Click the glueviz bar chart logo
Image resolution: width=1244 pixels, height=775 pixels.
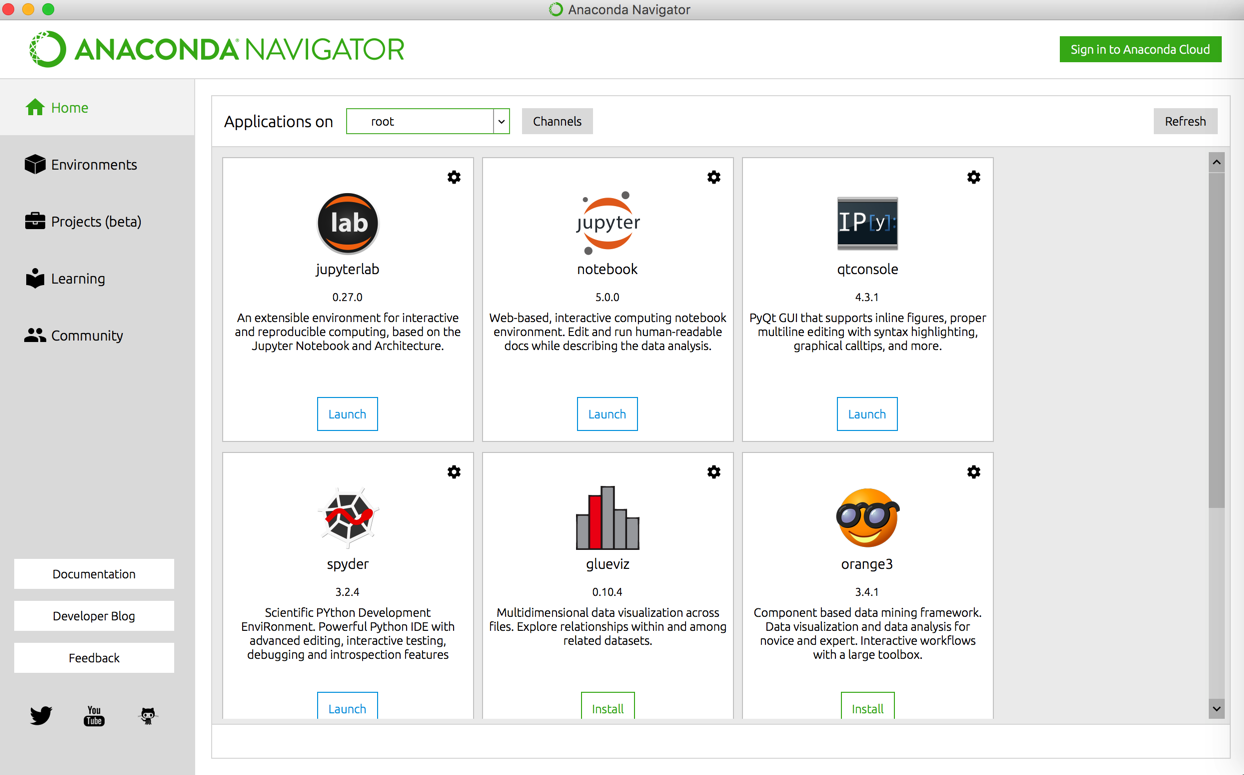(608, 518)
